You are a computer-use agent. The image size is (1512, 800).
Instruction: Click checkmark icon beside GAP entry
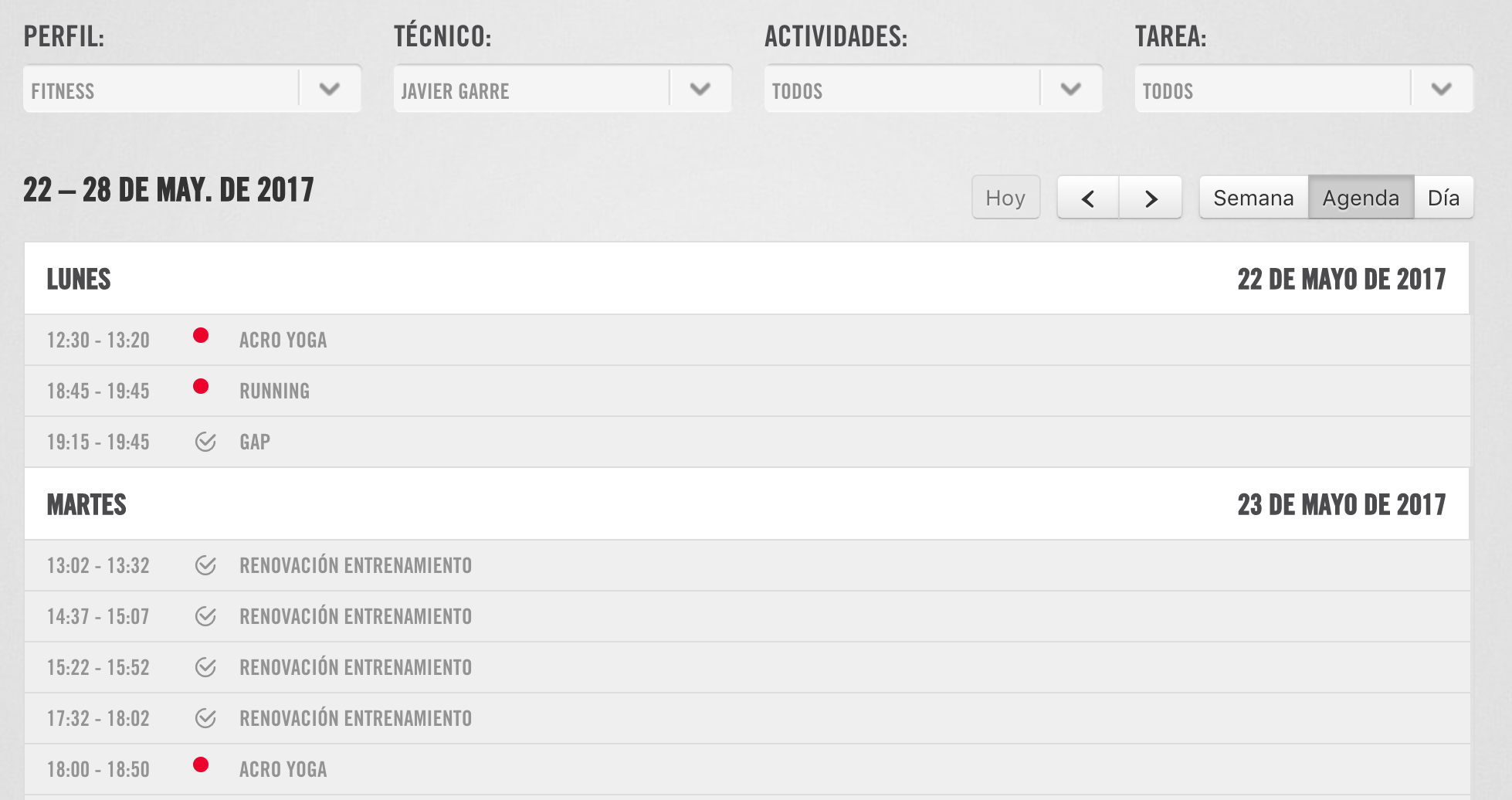tap(205, 442)
